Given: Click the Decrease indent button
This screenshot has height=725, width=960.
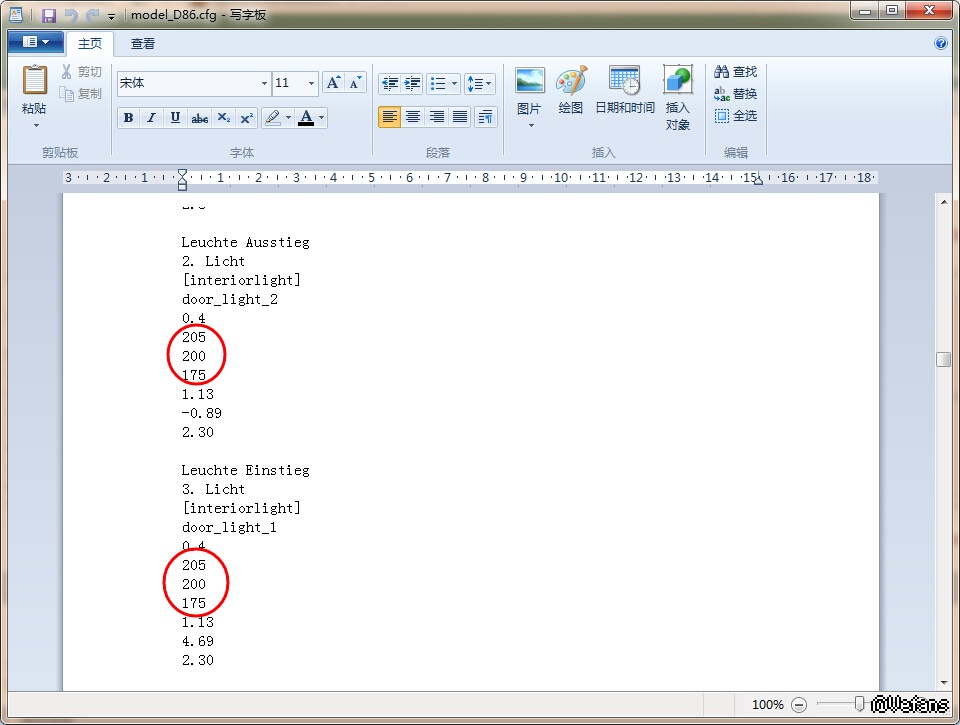Looking at the screenshot, I should (389, 83).
